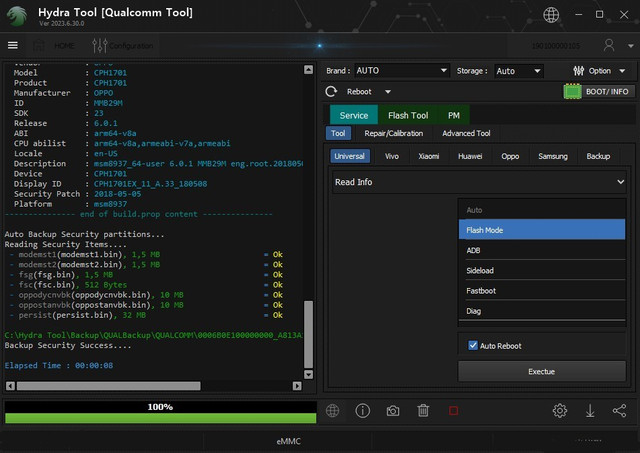640x453 pixels.
Task: Click the trash clear log icon
Action: (x=423, y=411)
